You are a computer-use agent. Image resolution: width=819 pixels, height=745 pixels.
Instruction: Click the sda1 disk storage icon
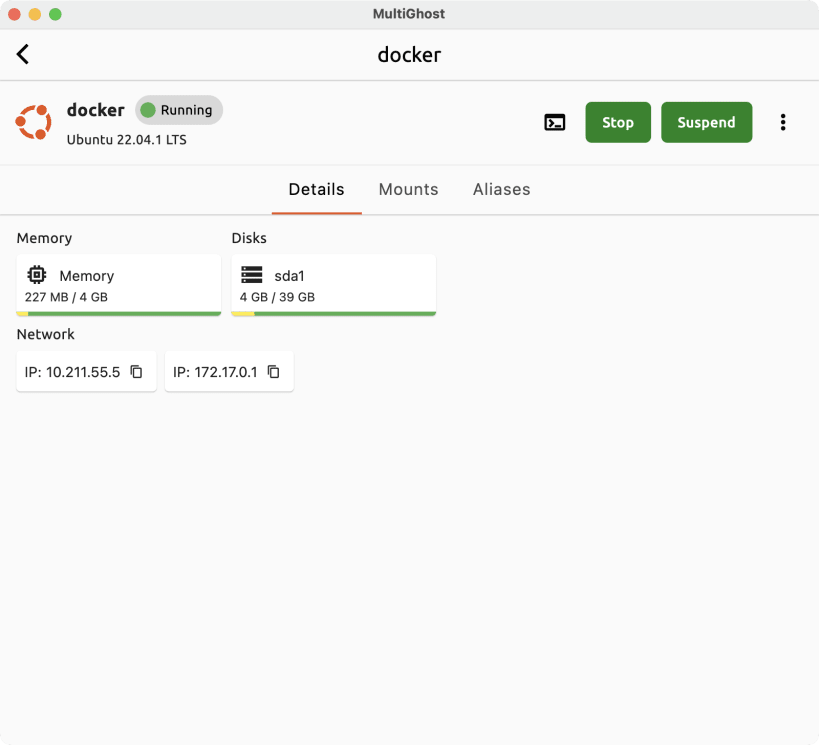252,275
